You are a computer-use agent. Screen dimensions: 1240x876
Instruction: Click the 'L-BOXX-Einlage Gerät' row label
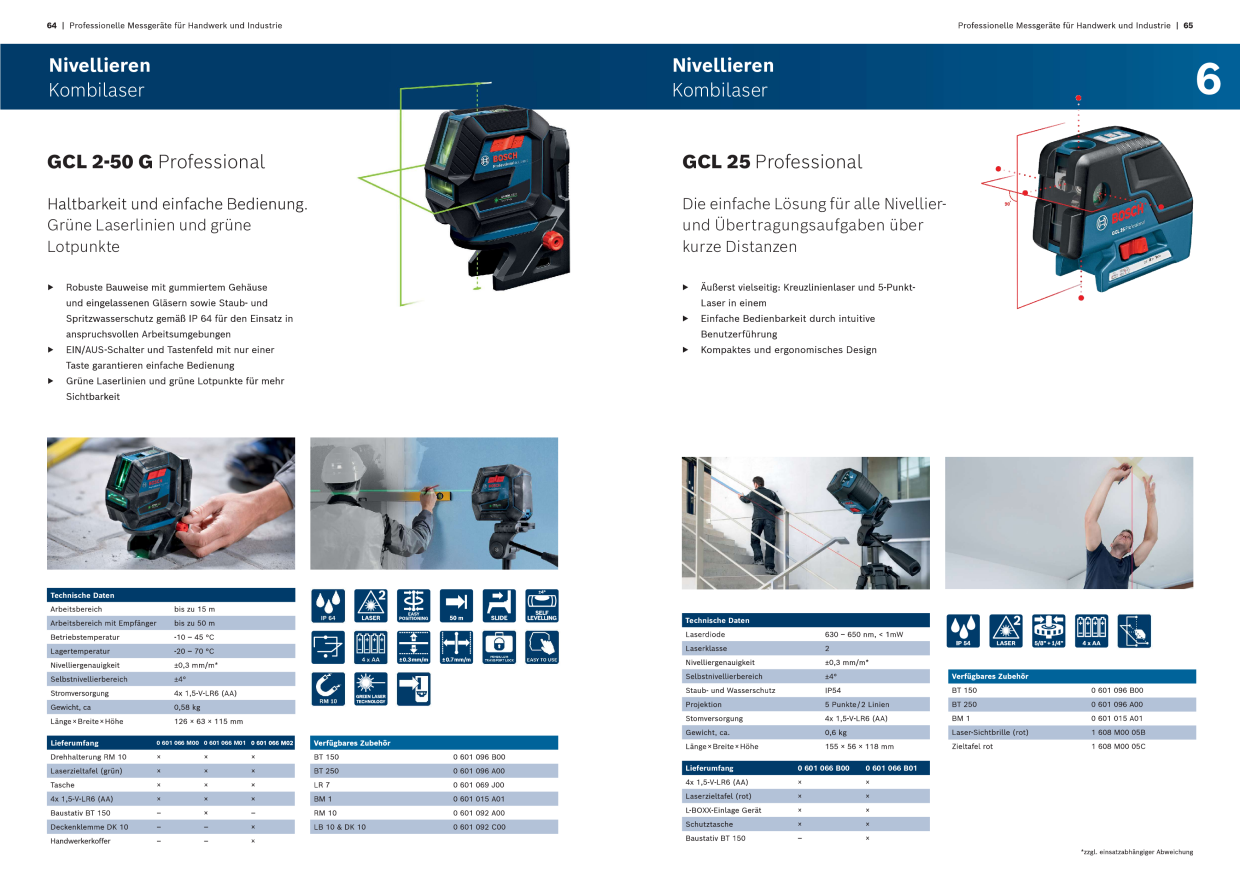(723, 810)
